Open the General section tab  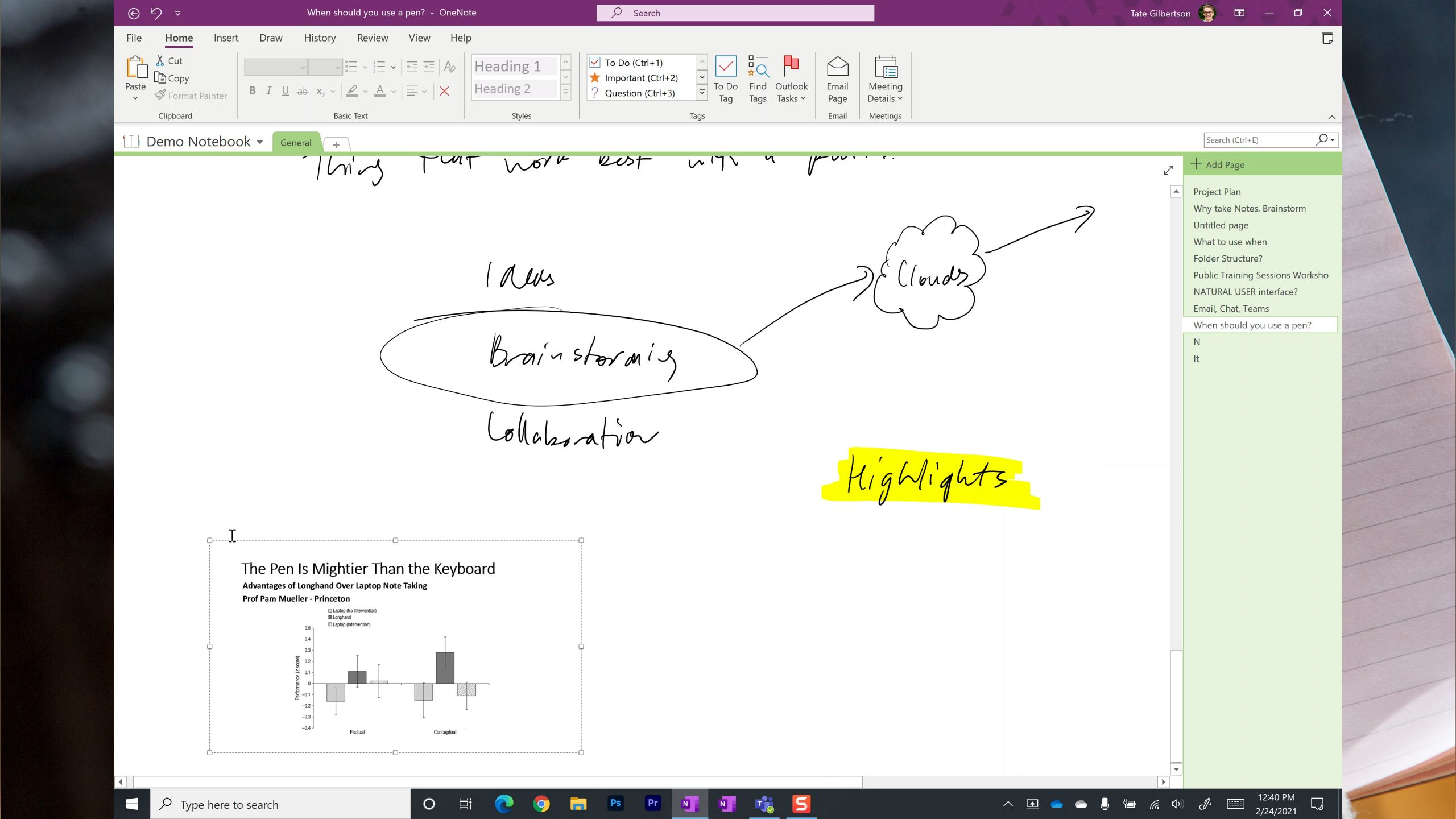pyautogui.click(x=296, y=142)
